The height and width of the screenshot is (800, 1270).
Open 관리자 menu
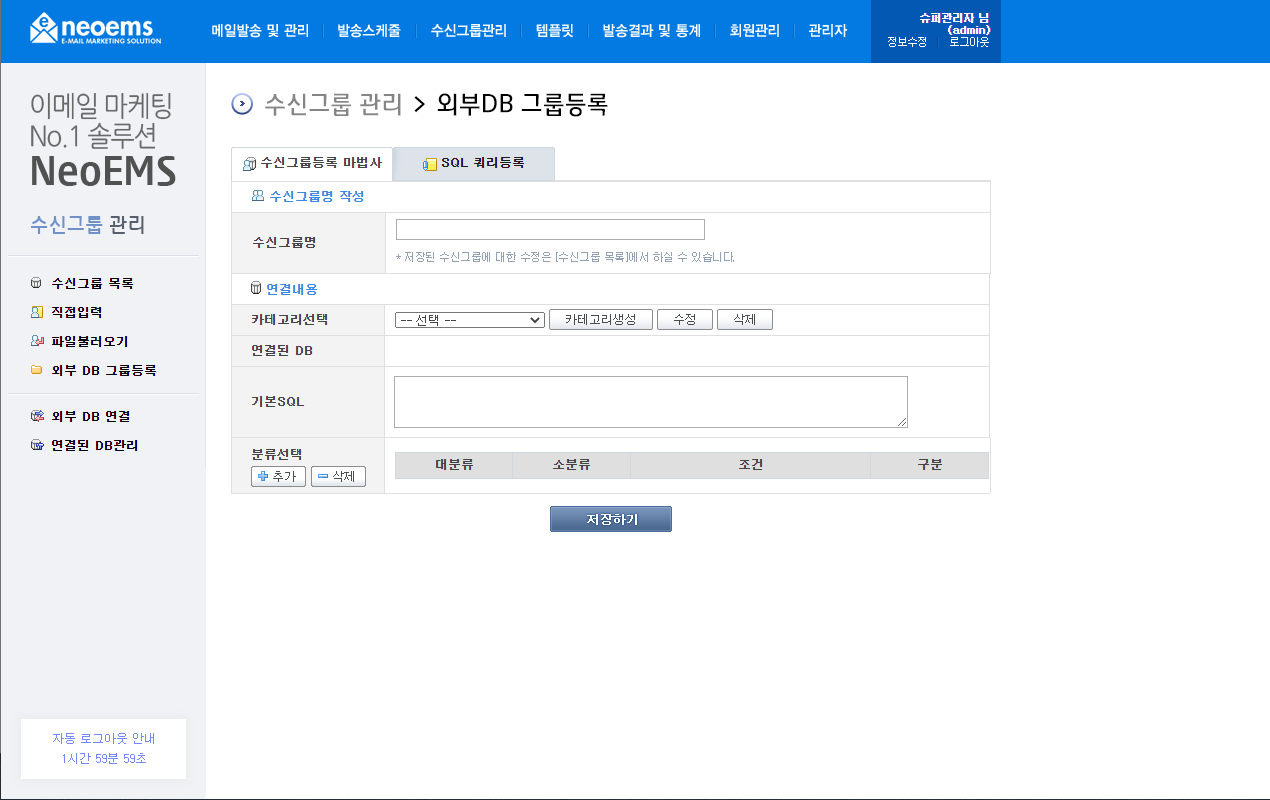coord(827,31)
